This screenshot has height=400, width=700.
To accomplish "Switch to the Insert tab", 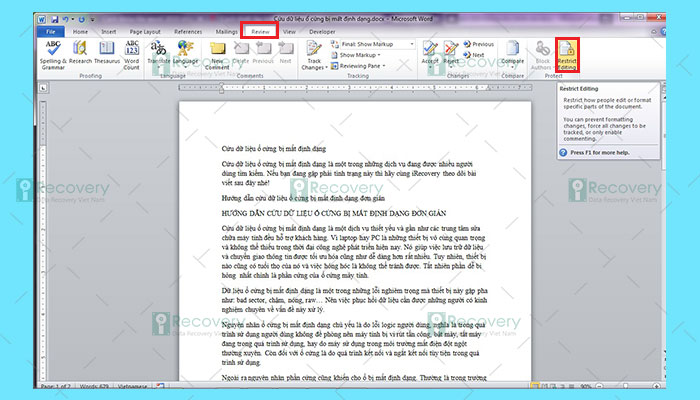I will [x=108, y=32].
